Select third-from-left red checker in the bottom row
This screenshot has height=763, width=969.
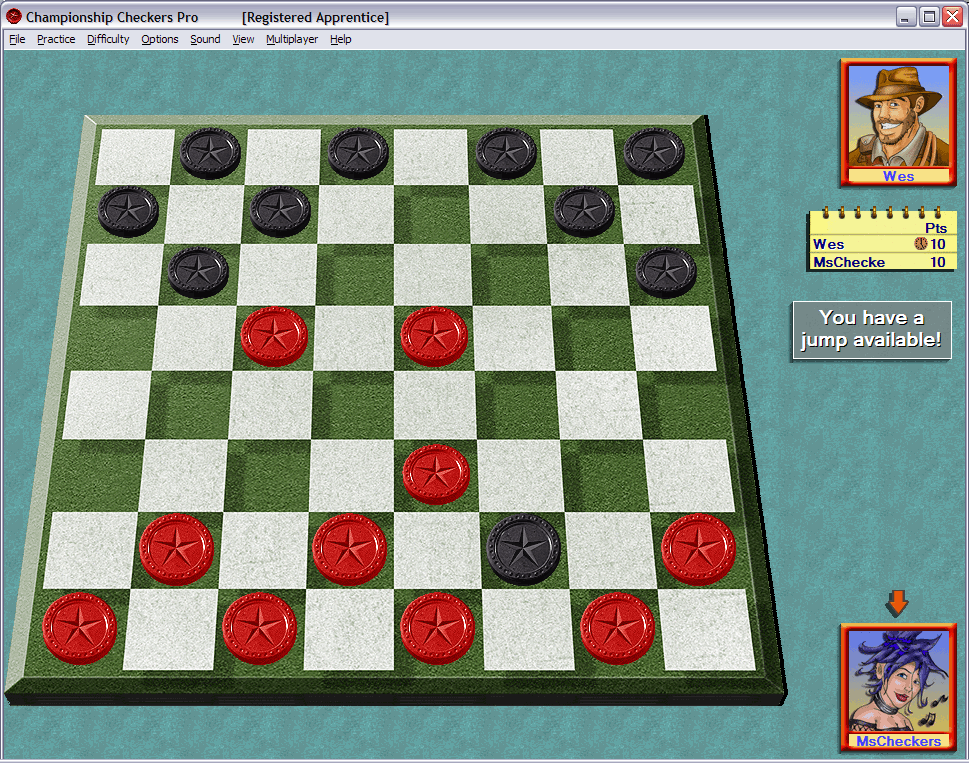click(x=438, y=628)
